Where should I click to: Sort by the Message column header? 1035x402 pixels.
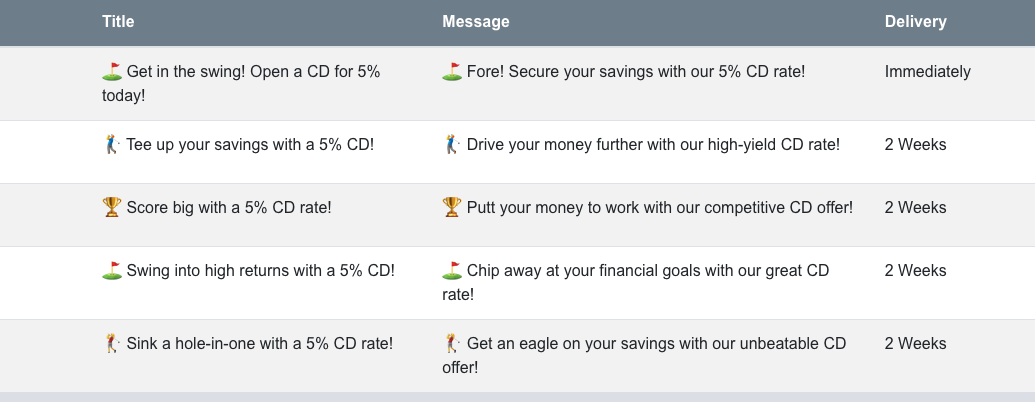click(x=476, y=22)
